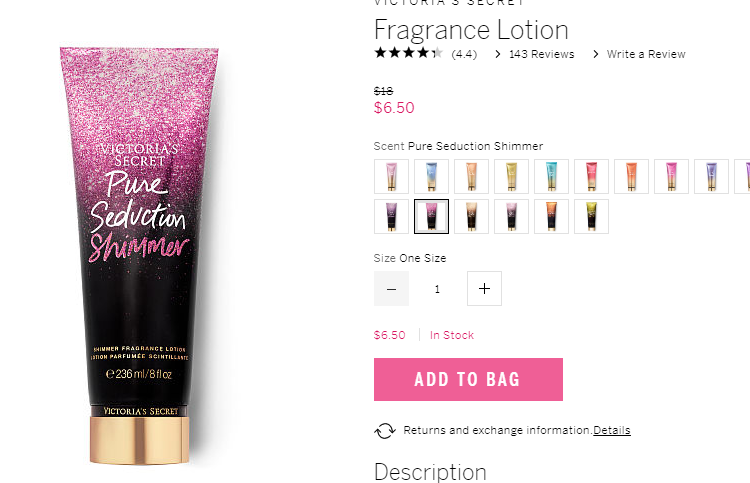Click the chevron before 143 Reviews
The width and height of the screenshot is (750, 483).
(498, 54)
